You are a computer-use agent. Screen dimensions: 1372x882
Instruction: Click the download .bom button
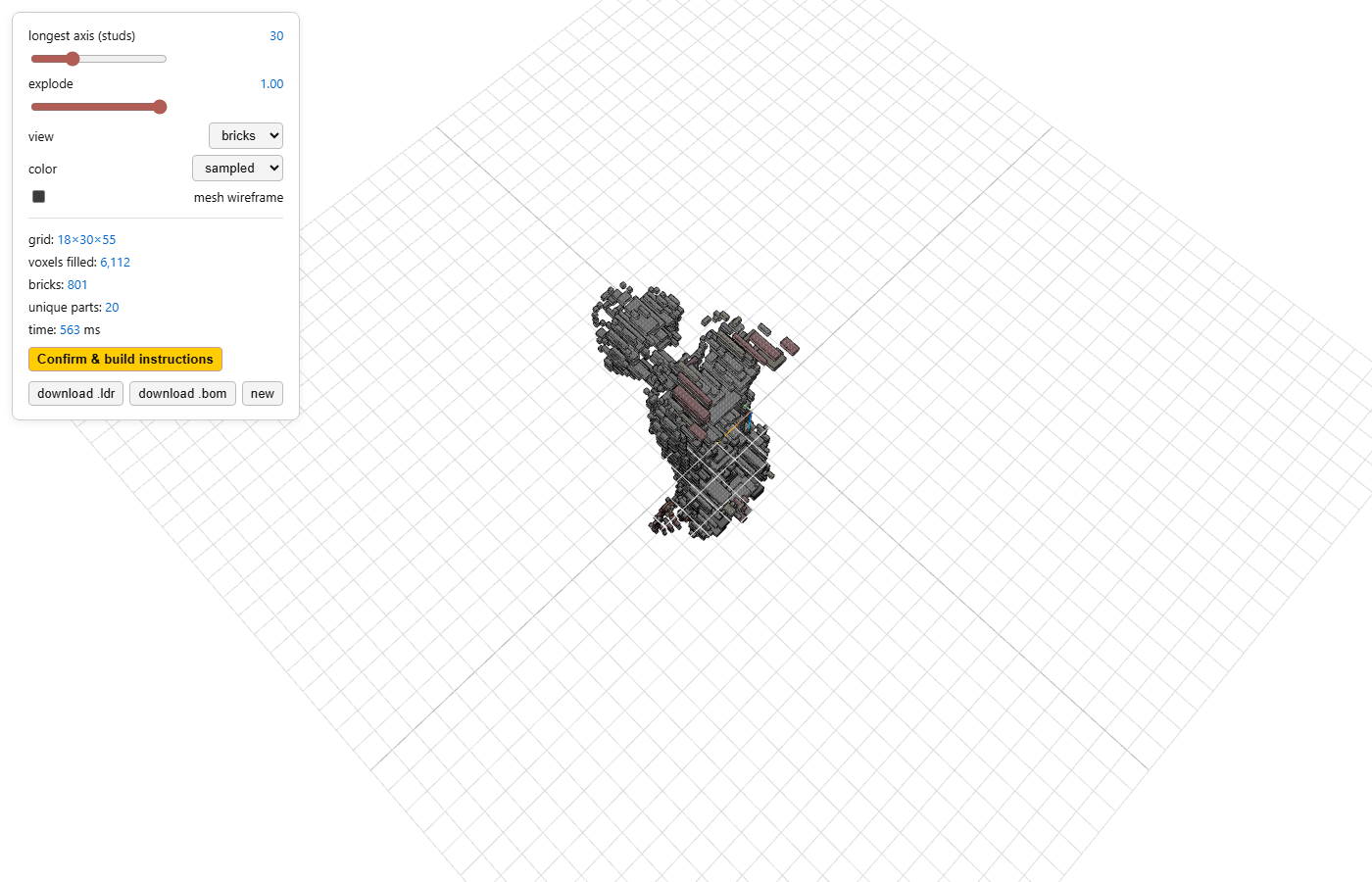182,393
